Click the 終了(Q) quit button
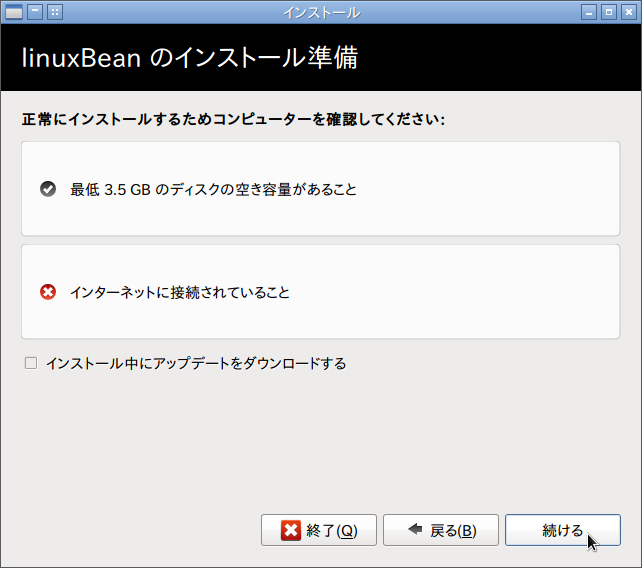This screenshot has height=568, width=642. tap(319, 530)
